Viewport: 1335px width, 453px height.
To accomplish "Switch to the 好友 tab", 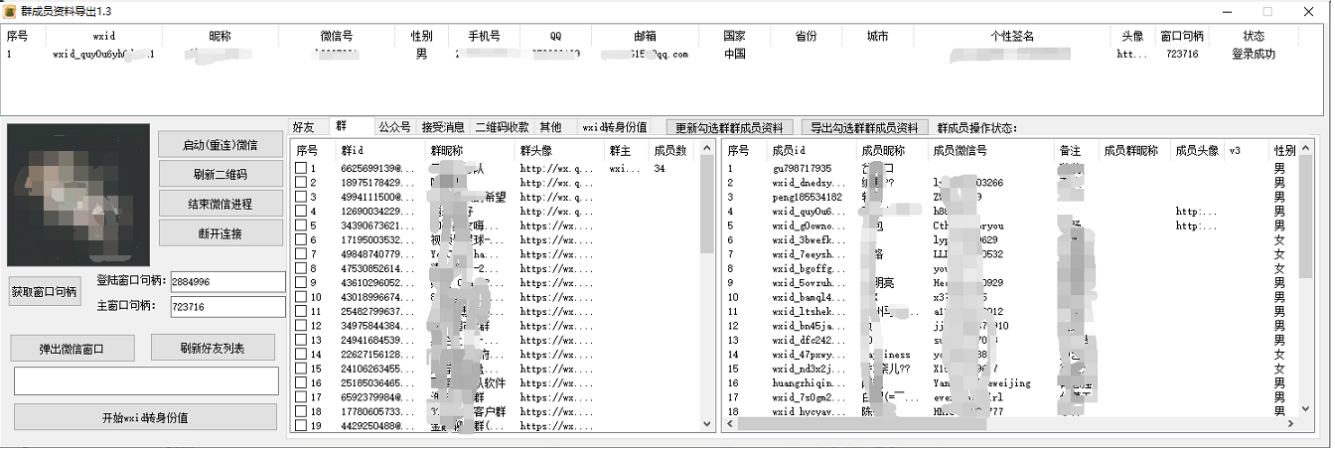I will (x=303, y=127).
